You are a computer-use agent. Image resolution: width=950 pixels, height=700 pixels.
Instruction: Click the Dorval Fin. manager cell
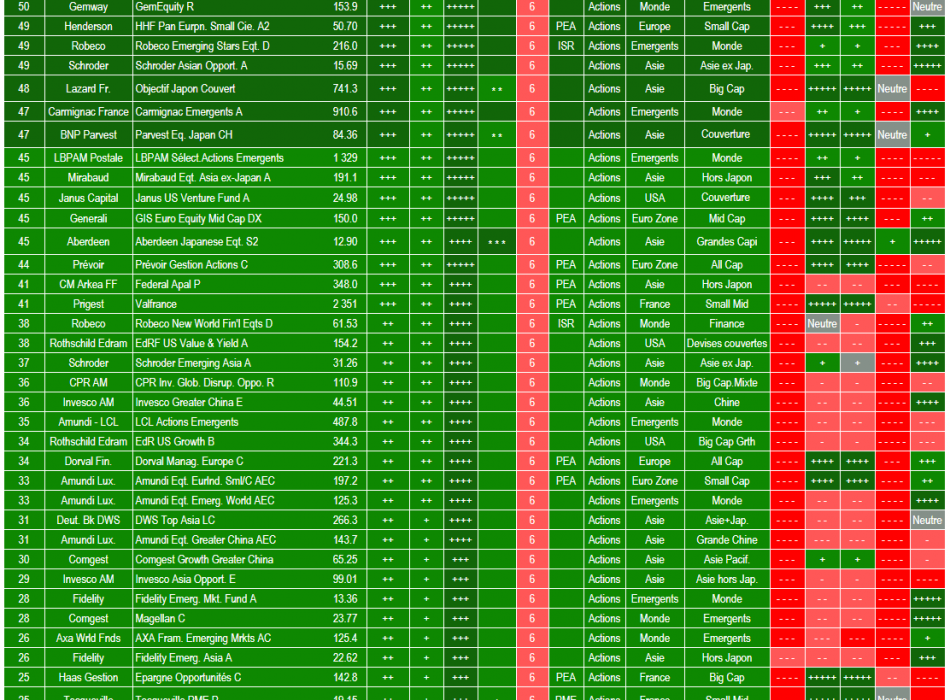[88, 461]
